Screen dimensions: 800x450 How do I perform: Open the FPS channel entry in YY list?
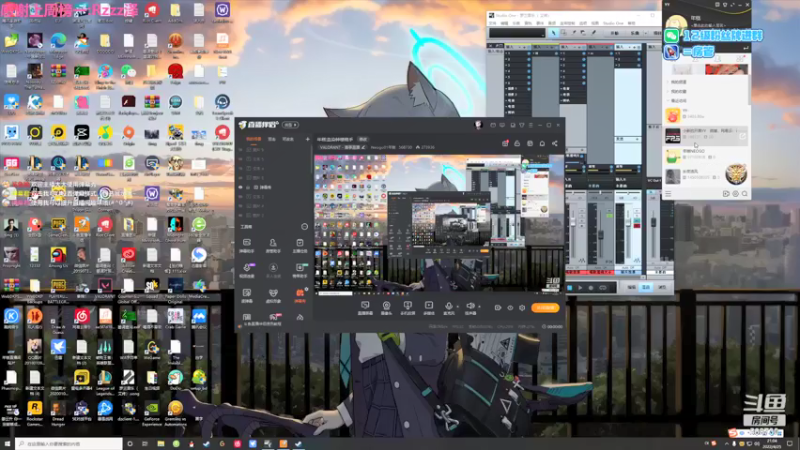pyautogui.click(x=706, y=135)
